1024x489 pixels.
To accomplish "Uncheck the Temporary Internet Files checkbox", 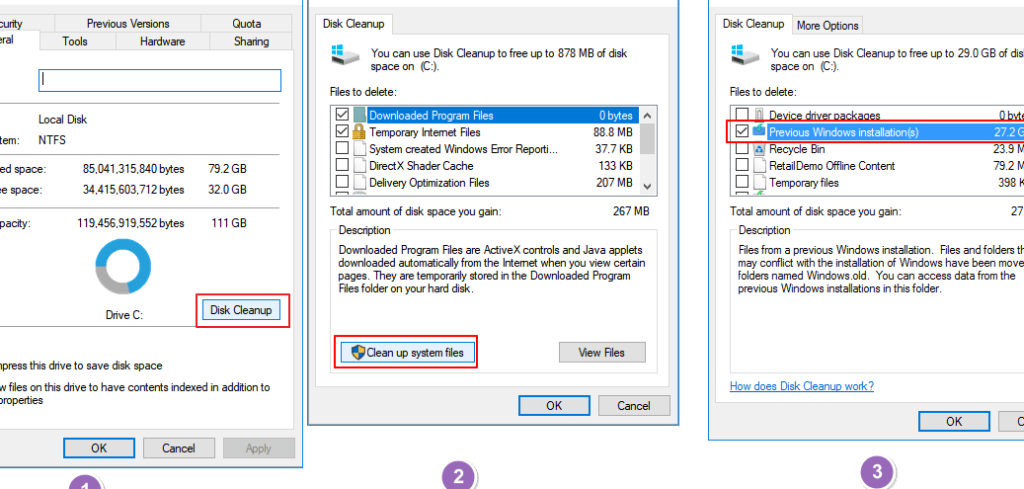I will [x=343, y=132].
